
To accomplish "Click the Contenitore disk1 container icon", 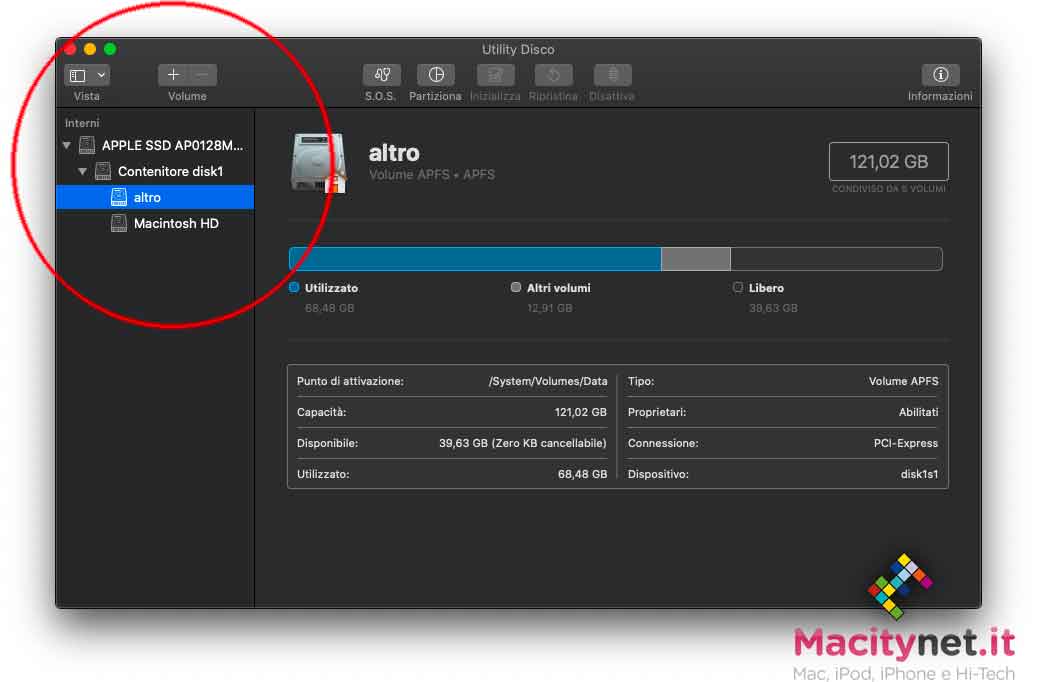I will click(x=103, y=171).
